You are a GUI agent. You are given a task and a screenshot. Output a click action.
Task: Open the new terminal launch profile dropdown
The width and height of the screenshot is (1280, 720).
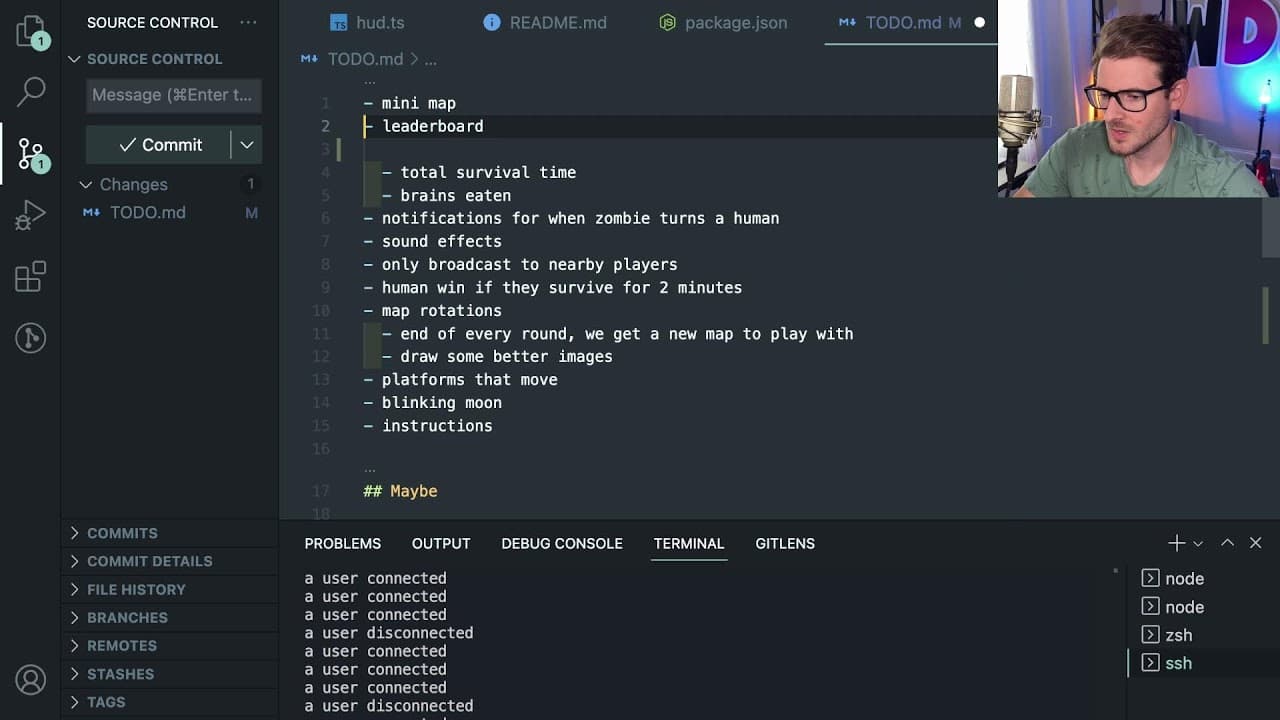1198,543
